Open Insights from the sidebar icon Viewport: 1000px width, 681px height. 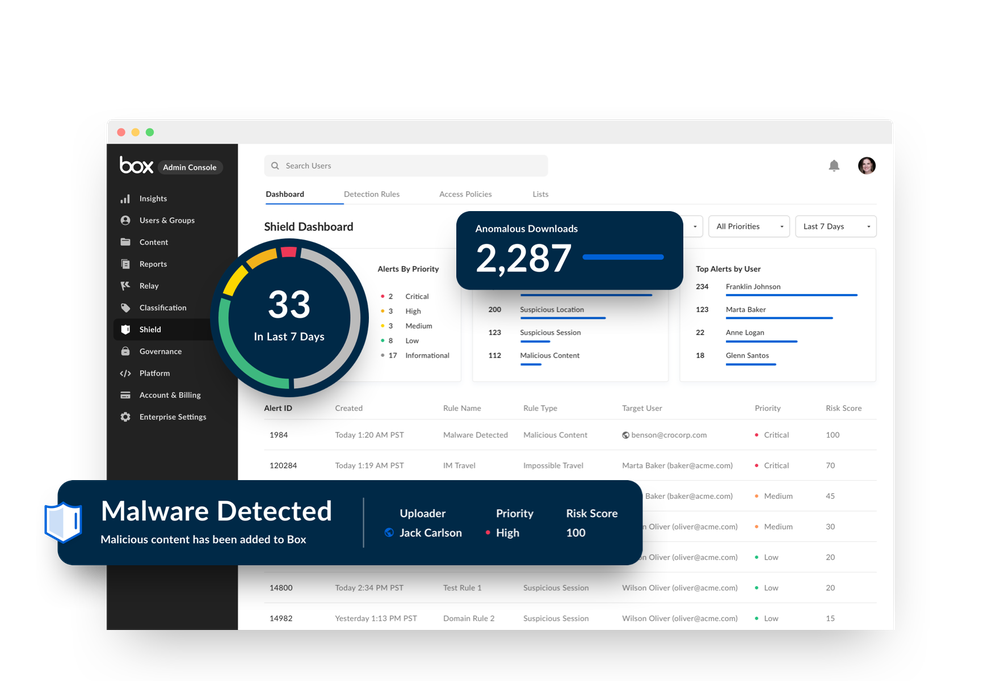coord(123,198)
